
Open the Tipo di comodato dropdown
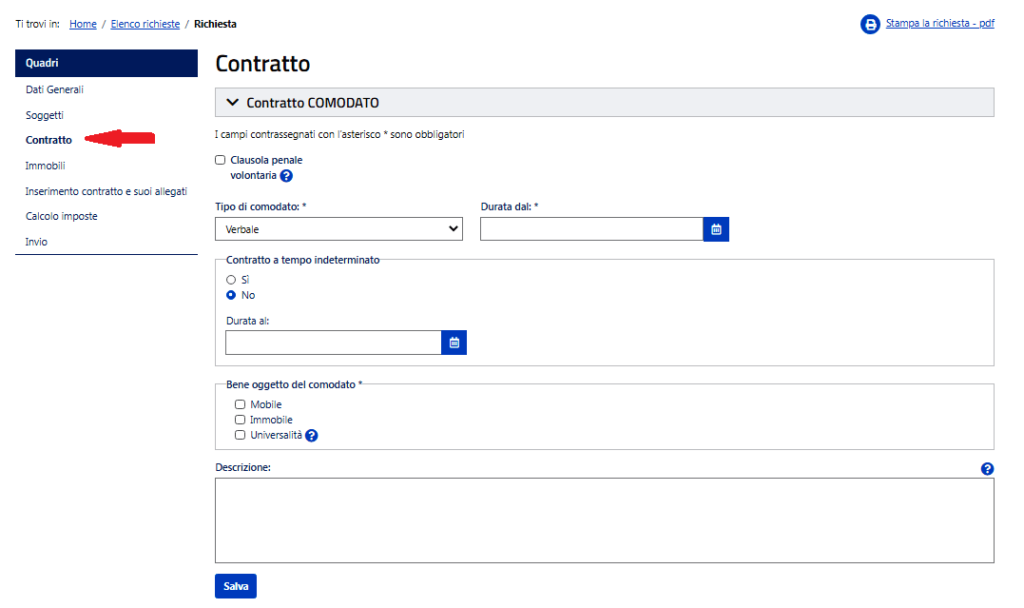click(x=338, y=229)
